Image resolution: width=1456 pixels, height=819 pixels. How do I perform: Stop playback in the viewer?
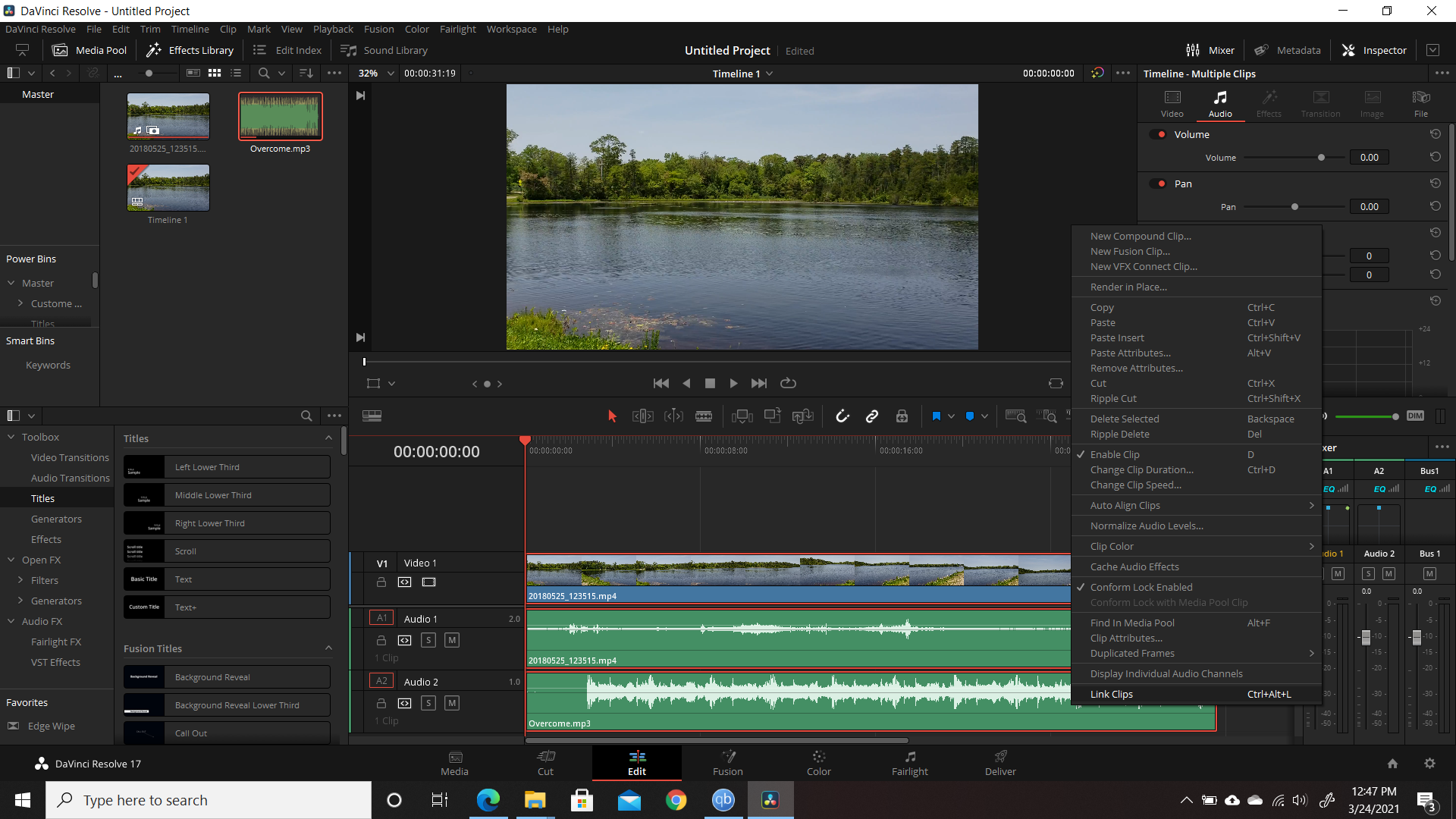pyautogui.click(x=710, y=384)
